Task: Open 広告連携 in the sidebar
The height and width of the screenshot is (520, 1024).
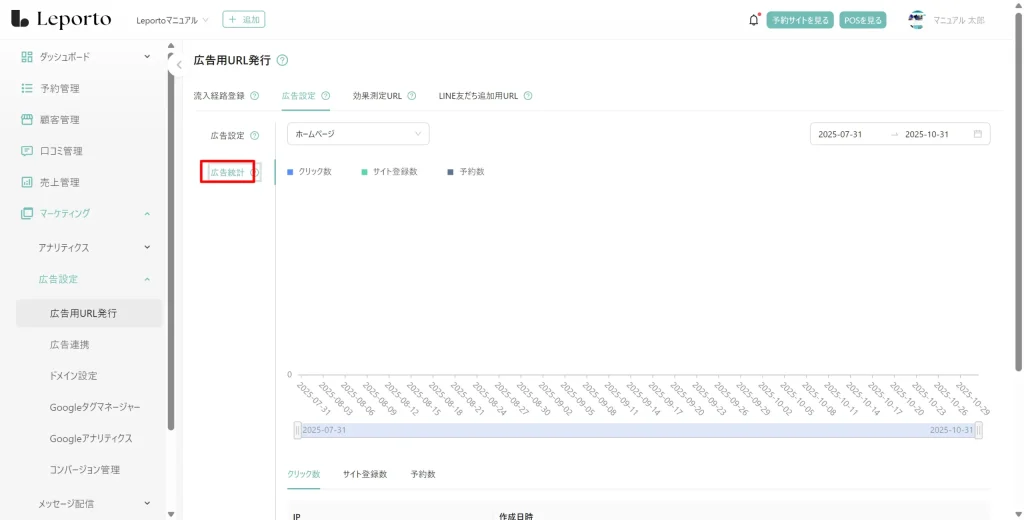Action: click(69, 345)
